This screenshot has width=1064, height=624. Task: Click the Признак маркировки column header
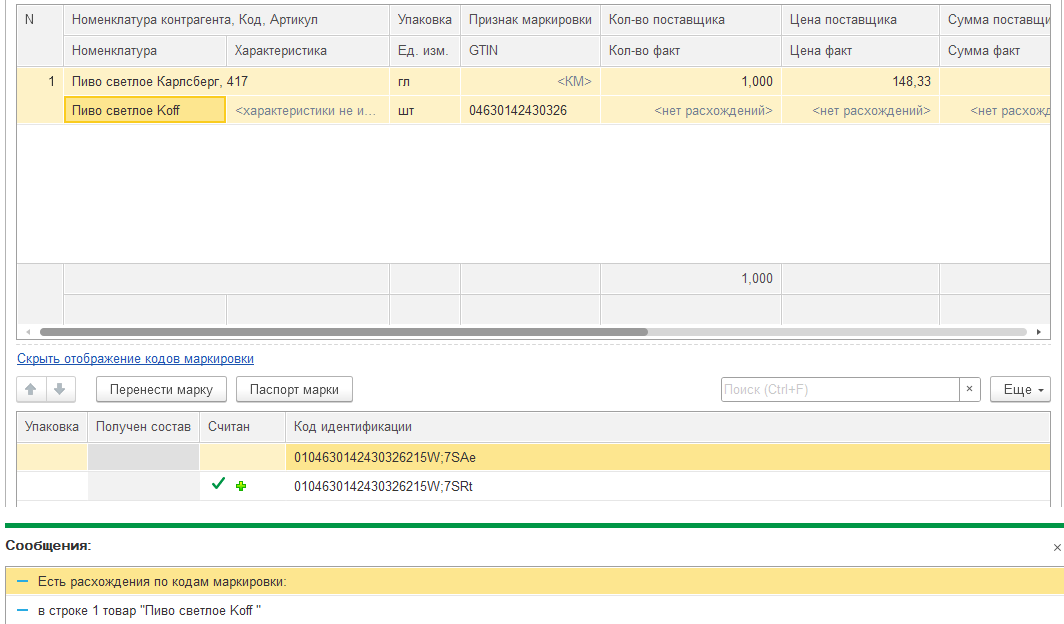530,19
